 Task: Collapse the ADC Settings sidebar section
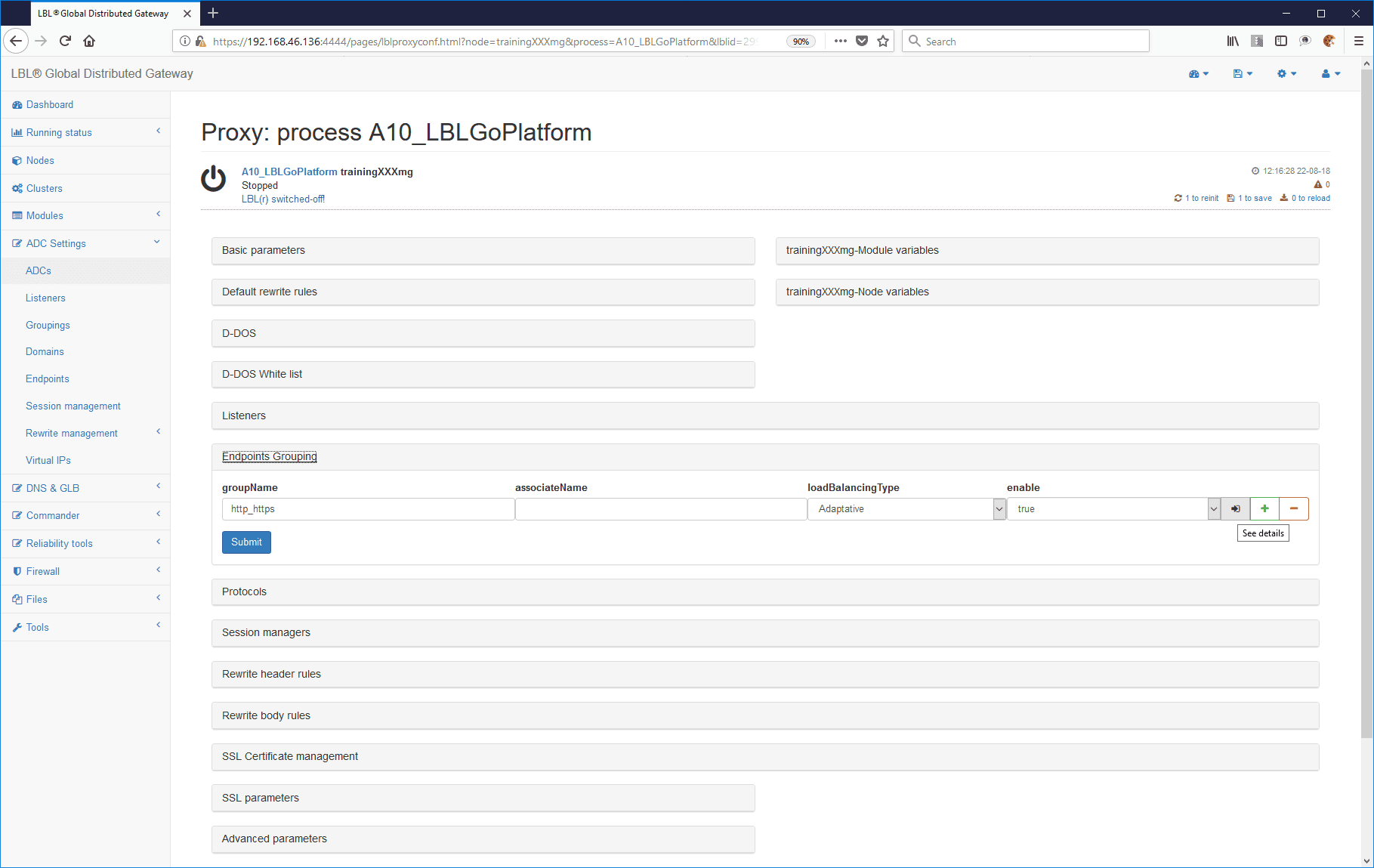click(x=85, y=243)
